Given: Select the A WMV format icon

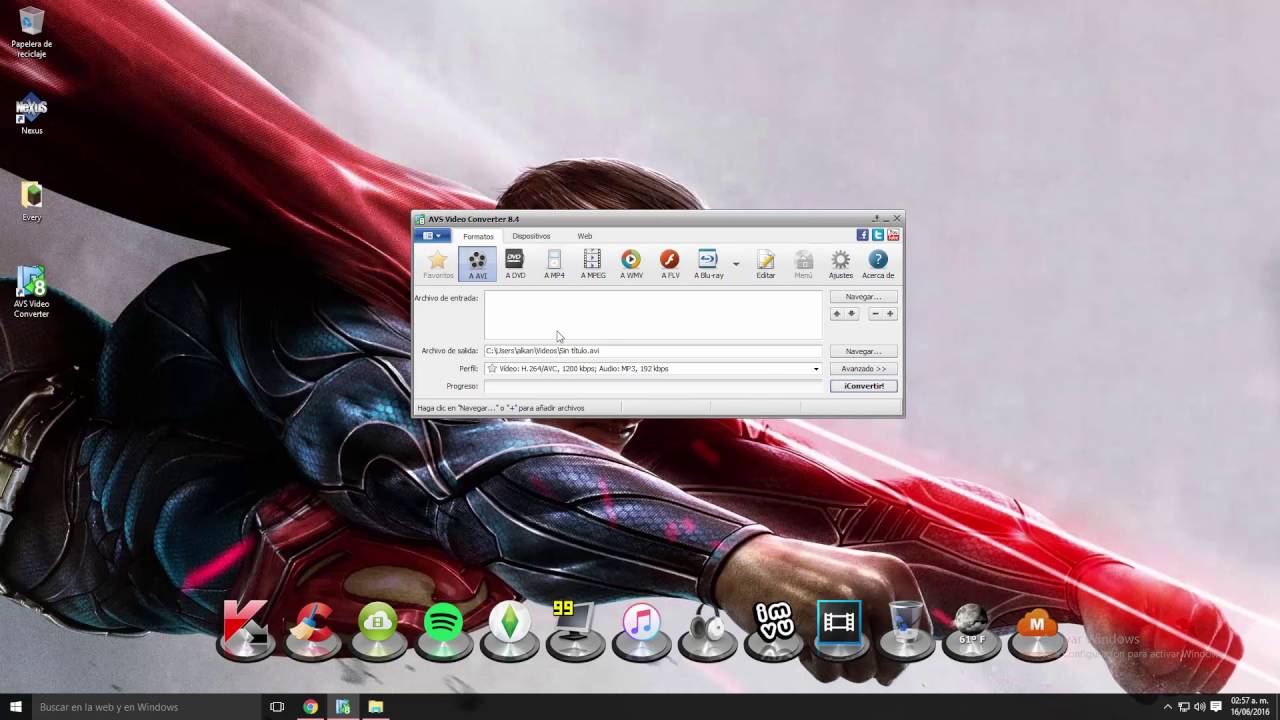Looking at the screenshot, I should (x=631, y=264).
